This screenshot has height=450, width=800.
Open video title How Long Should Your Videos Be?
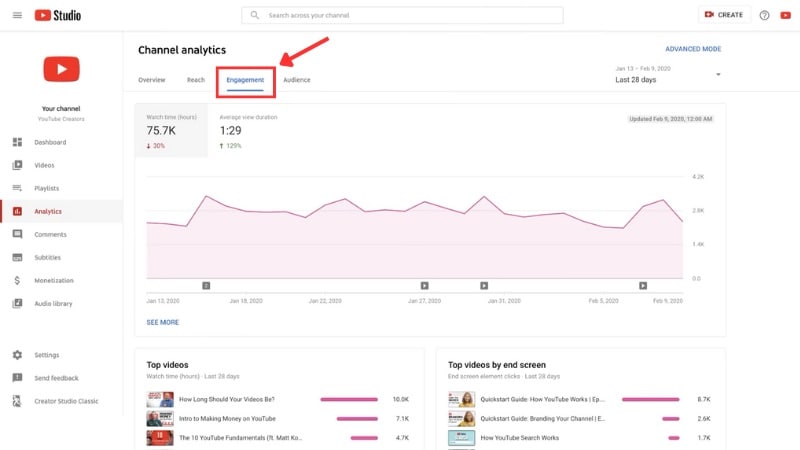[x=227, y=399]
